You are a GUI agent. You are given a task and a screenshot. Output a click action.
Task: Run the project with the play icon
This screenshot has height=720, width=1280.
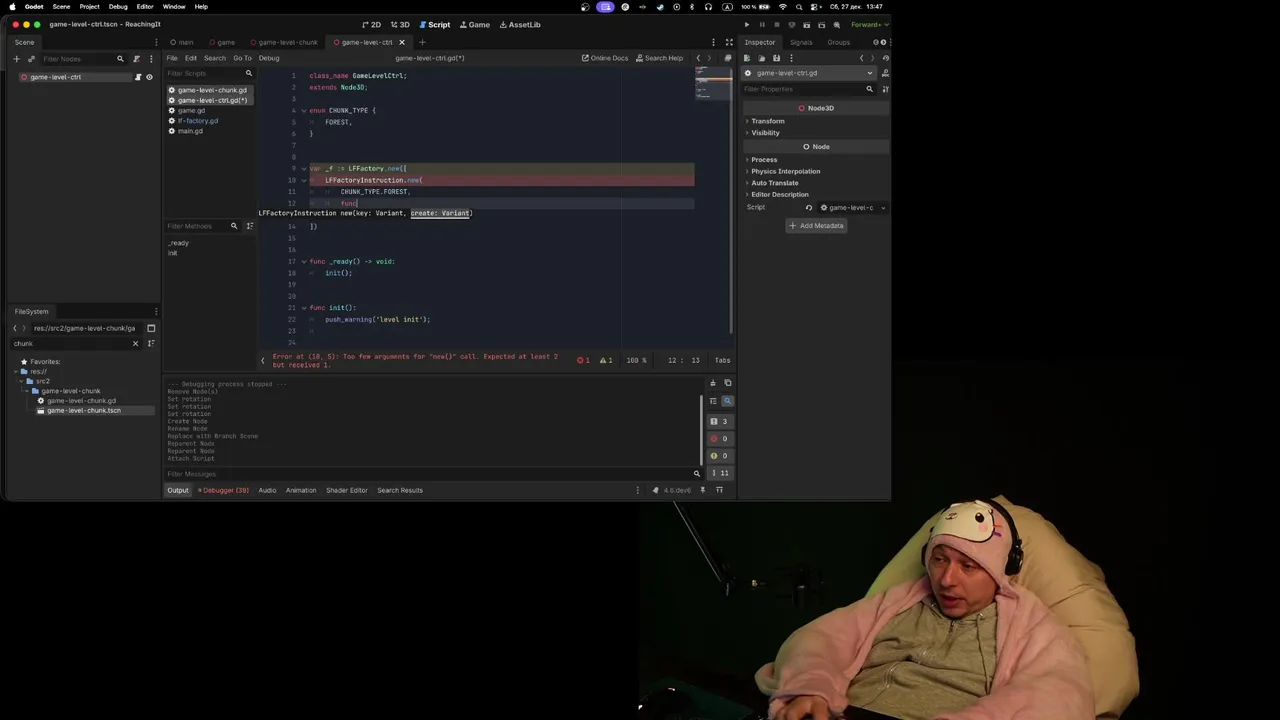746,24
